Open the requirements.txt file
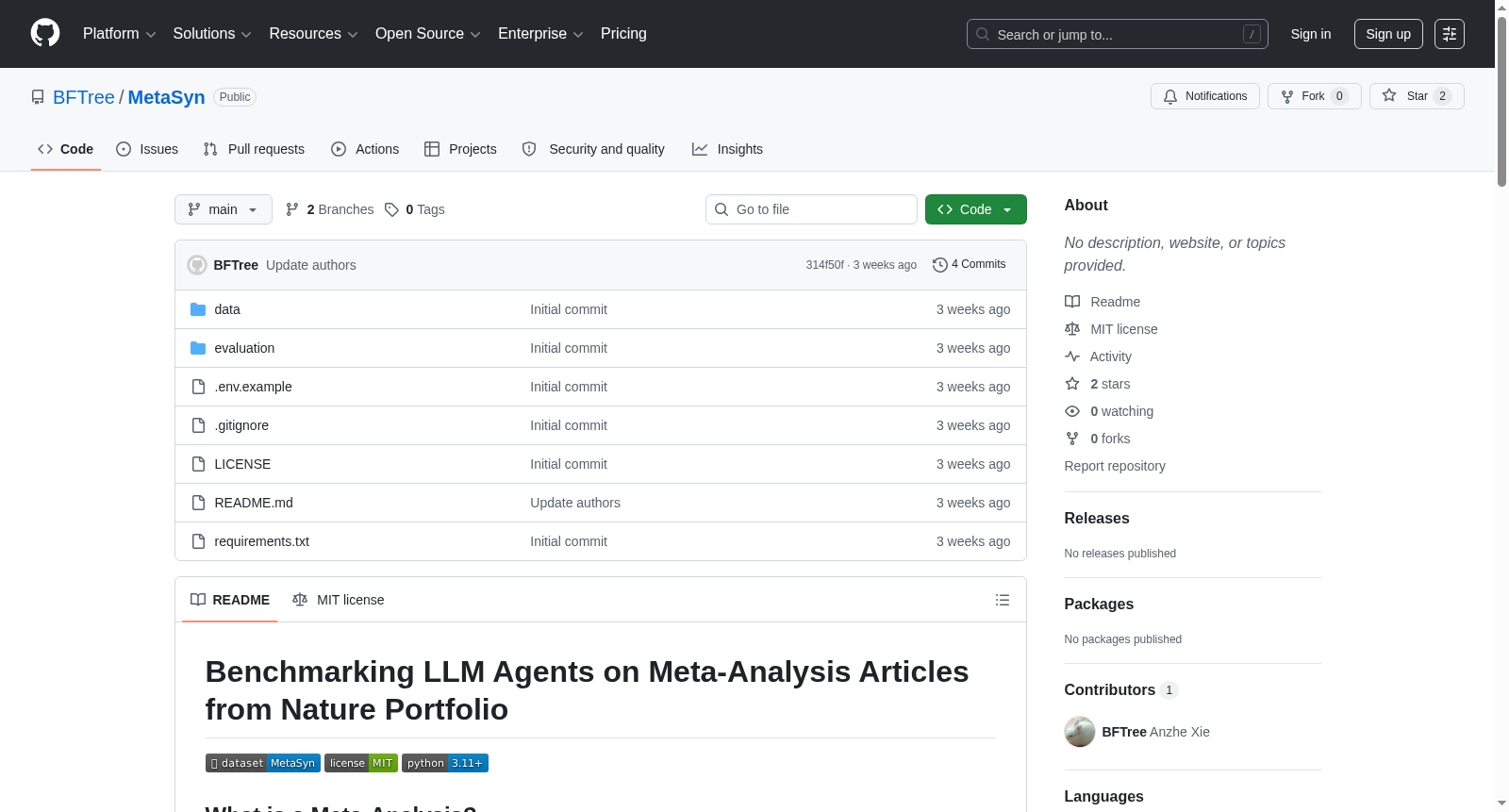This screenshot has width=1509, height=812. tap(261, 541)
